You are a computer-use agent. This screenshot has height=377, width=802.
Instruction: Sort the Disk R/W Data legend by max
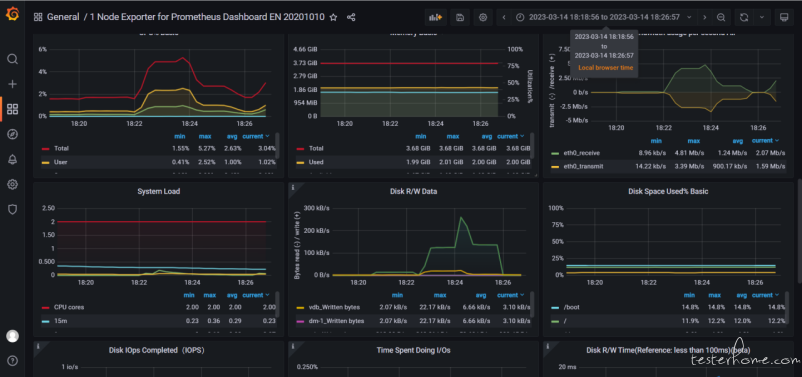pos(440,295)
